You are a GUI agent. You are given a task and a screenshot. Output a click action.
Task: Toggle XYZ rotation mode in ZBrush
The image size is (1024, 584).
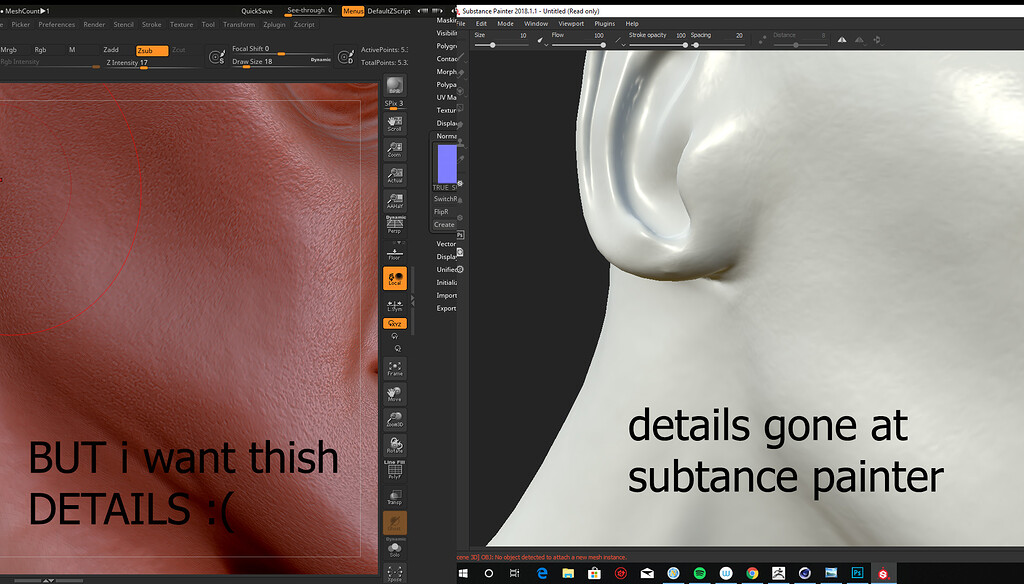pyautogui.click(x=394, y=323)
